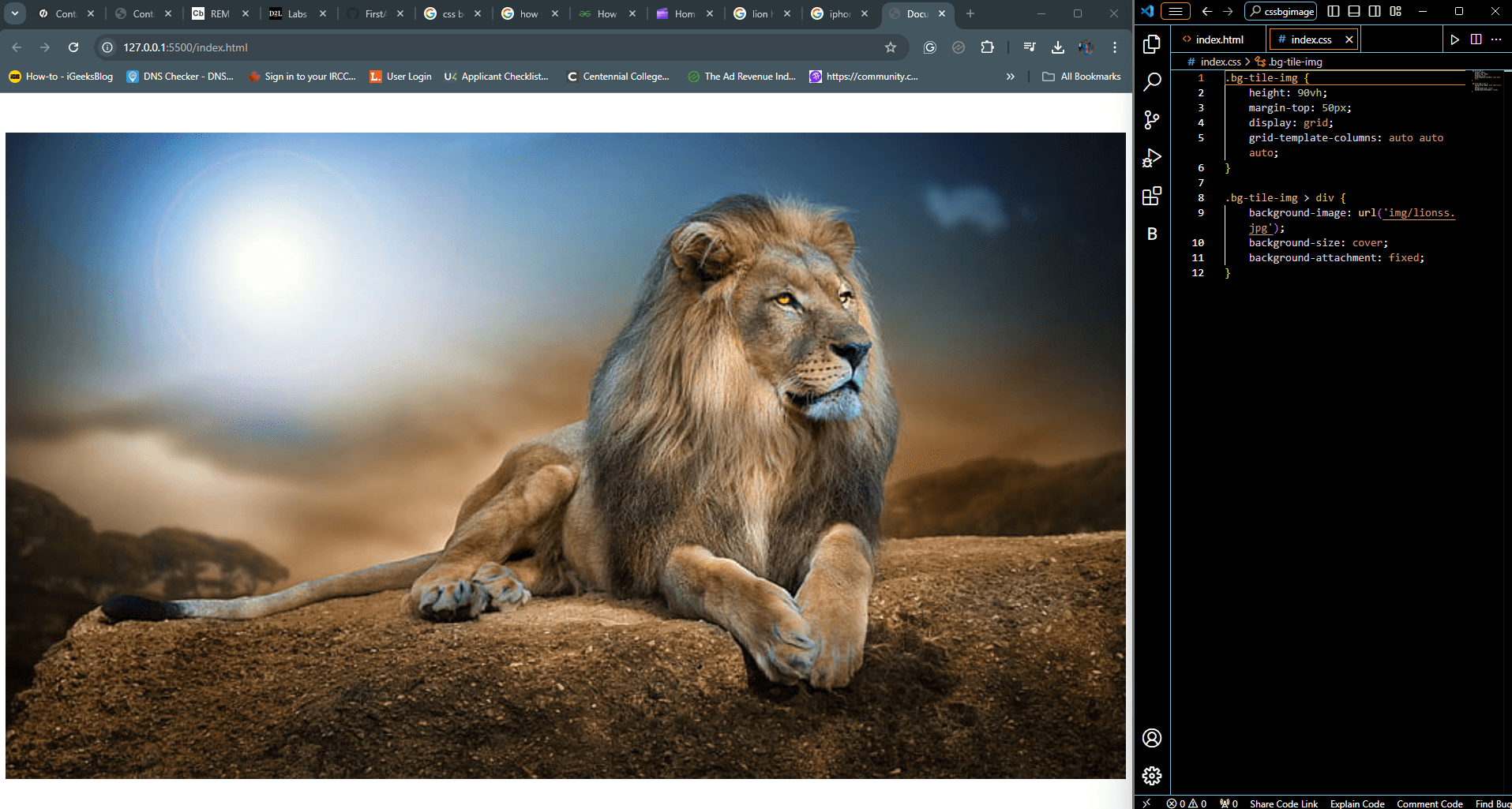Click the Chrome address bar URL

click(186, 47)
